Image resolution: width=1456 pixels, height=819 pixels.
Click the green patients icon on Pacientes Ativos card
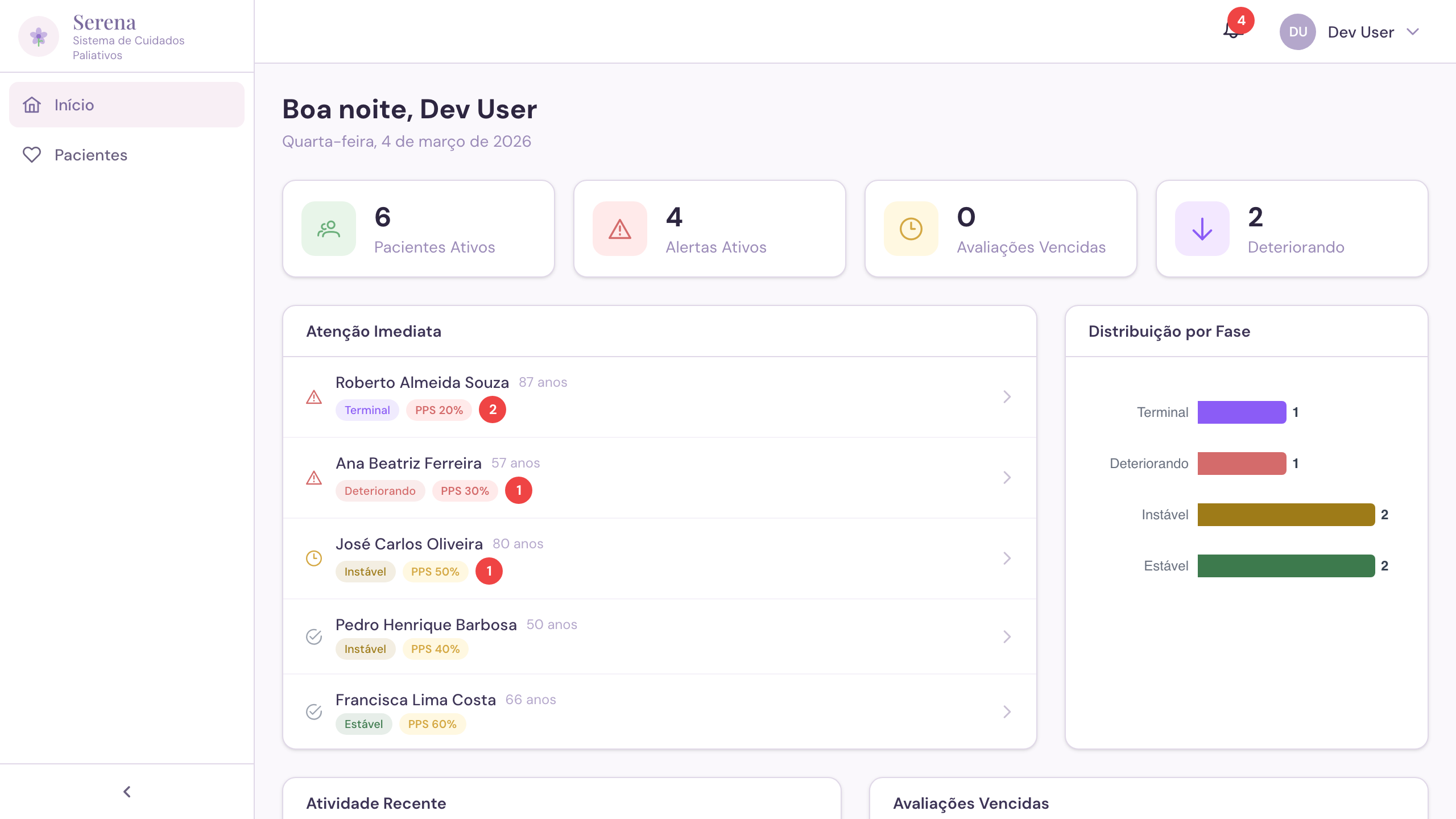coord(328,229)
